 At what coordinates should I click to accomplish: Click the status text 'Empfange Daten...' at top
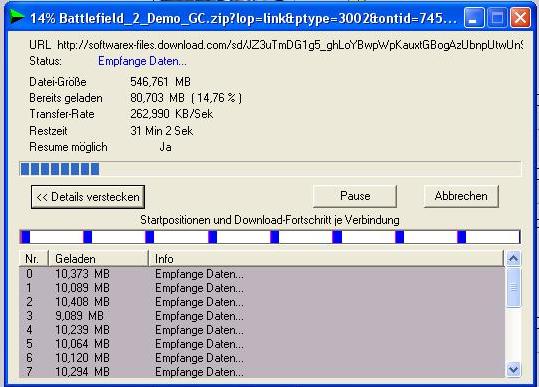(x=142, y=61)
